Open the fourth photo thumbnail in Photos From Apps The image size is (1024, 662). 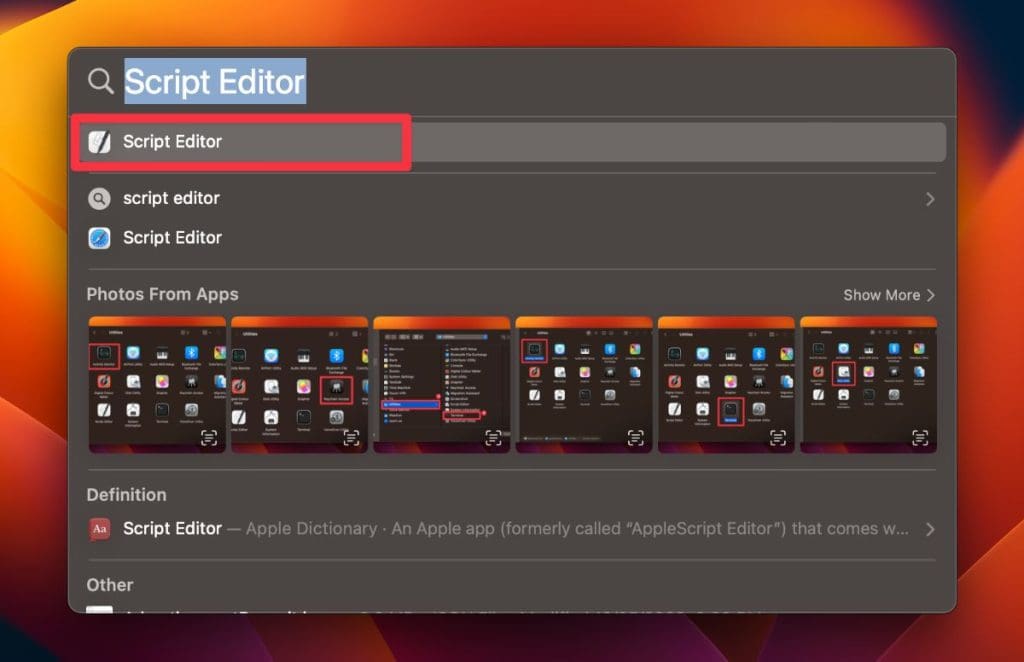(x=584, y=385)
